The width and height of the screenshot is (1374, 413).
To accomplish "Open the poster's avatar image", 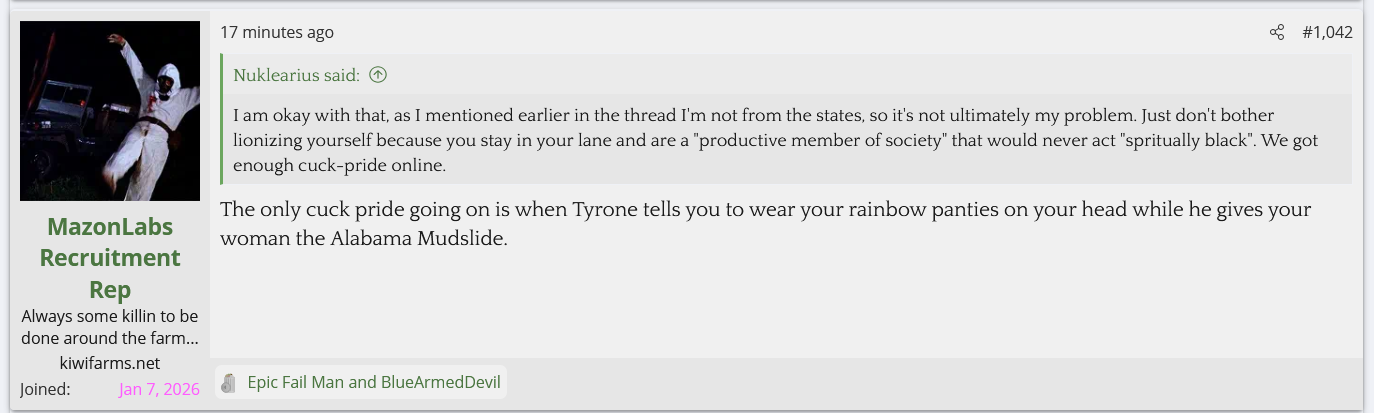I will click(x=110, y=111).
